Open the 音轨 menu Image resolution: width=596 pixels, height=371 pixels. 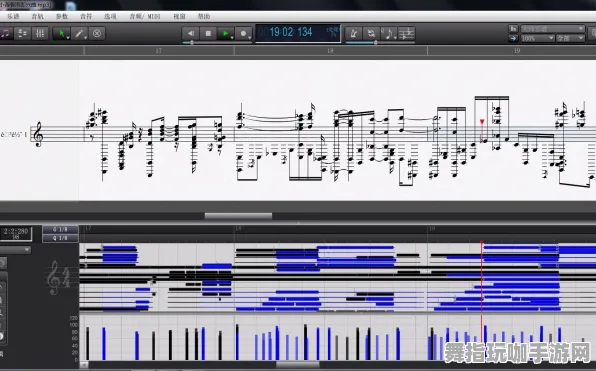coord(37,16)
